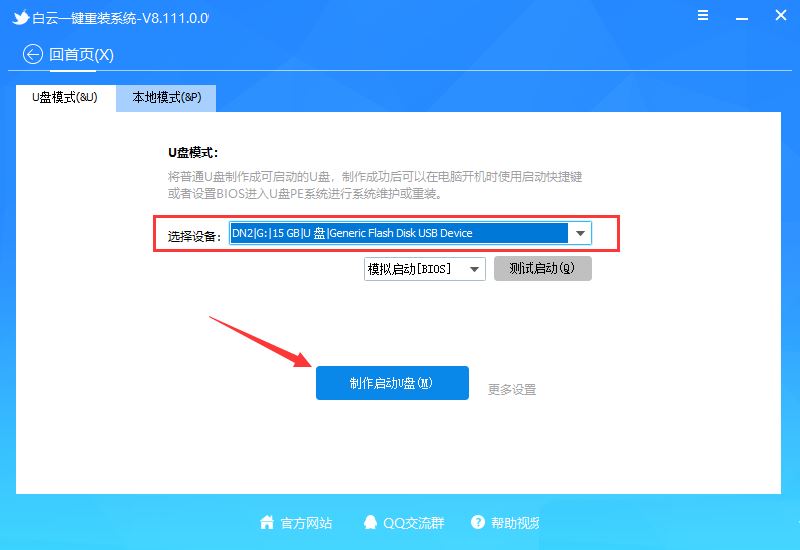This screenshot has width=800, height=550.
Task: Expand the 模拟启动[BIOS] dropdown arrow
Action: pos(474,269)
